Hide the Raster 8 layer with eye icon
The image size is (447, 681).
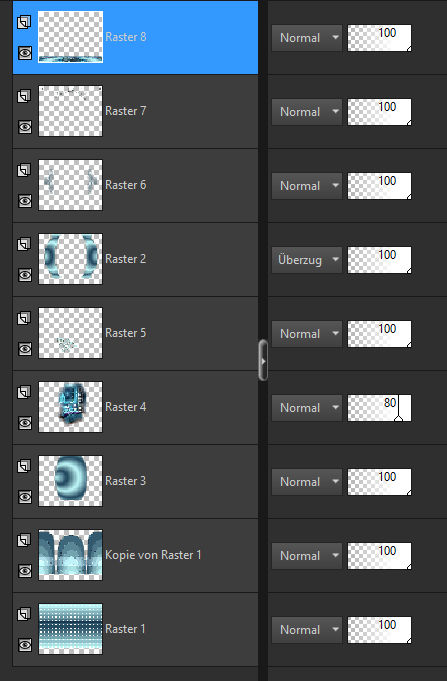(x=25, y=53)
